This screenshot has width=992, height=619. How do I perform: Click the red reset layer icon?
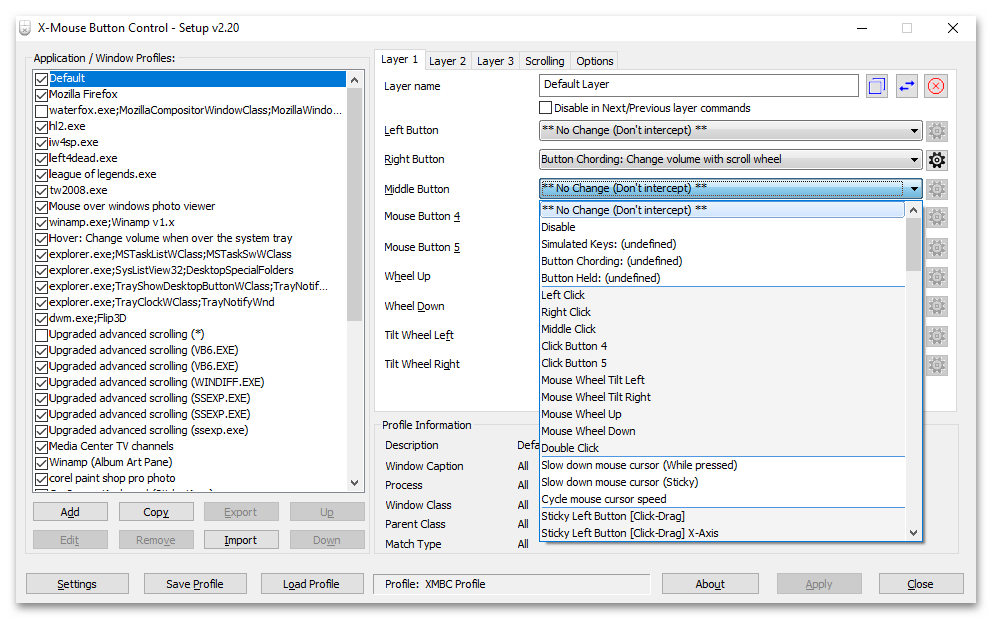point(936,86)
